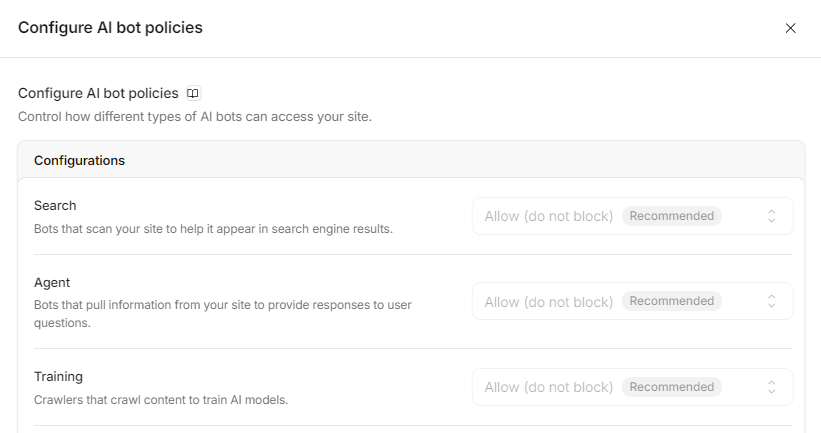Click the Recommended badge in Search row
The image size is (821, 433).
(671, 216)
